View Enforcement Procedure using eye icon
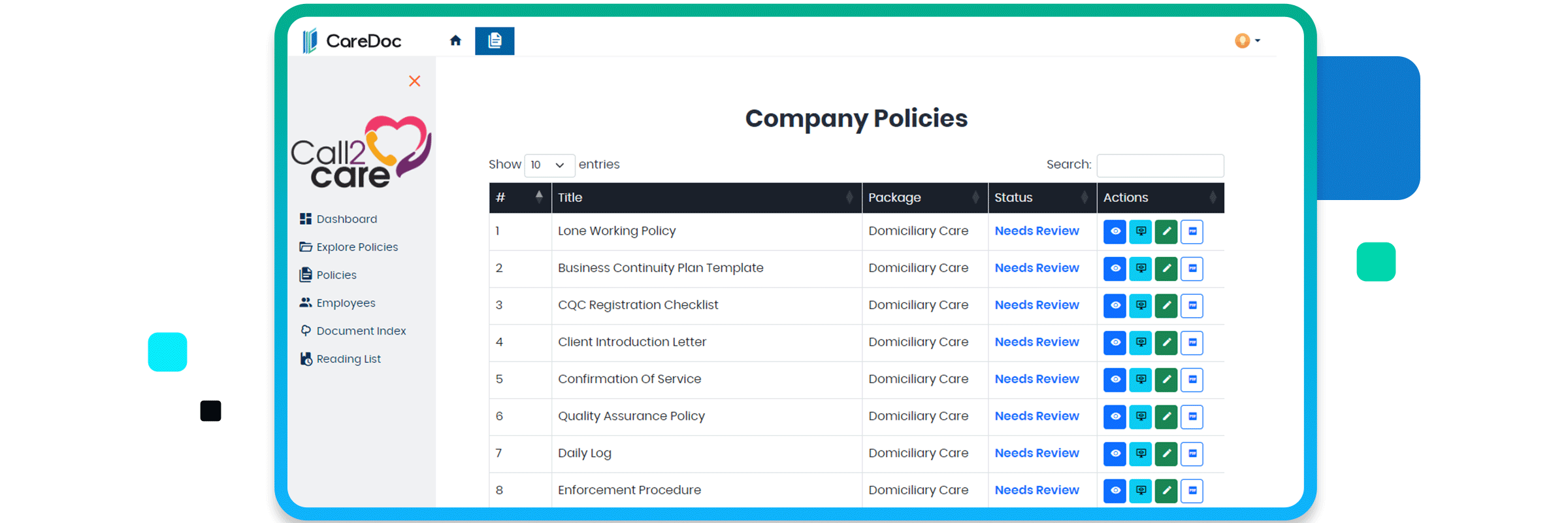1568x523 pixels. point(1115,490)
